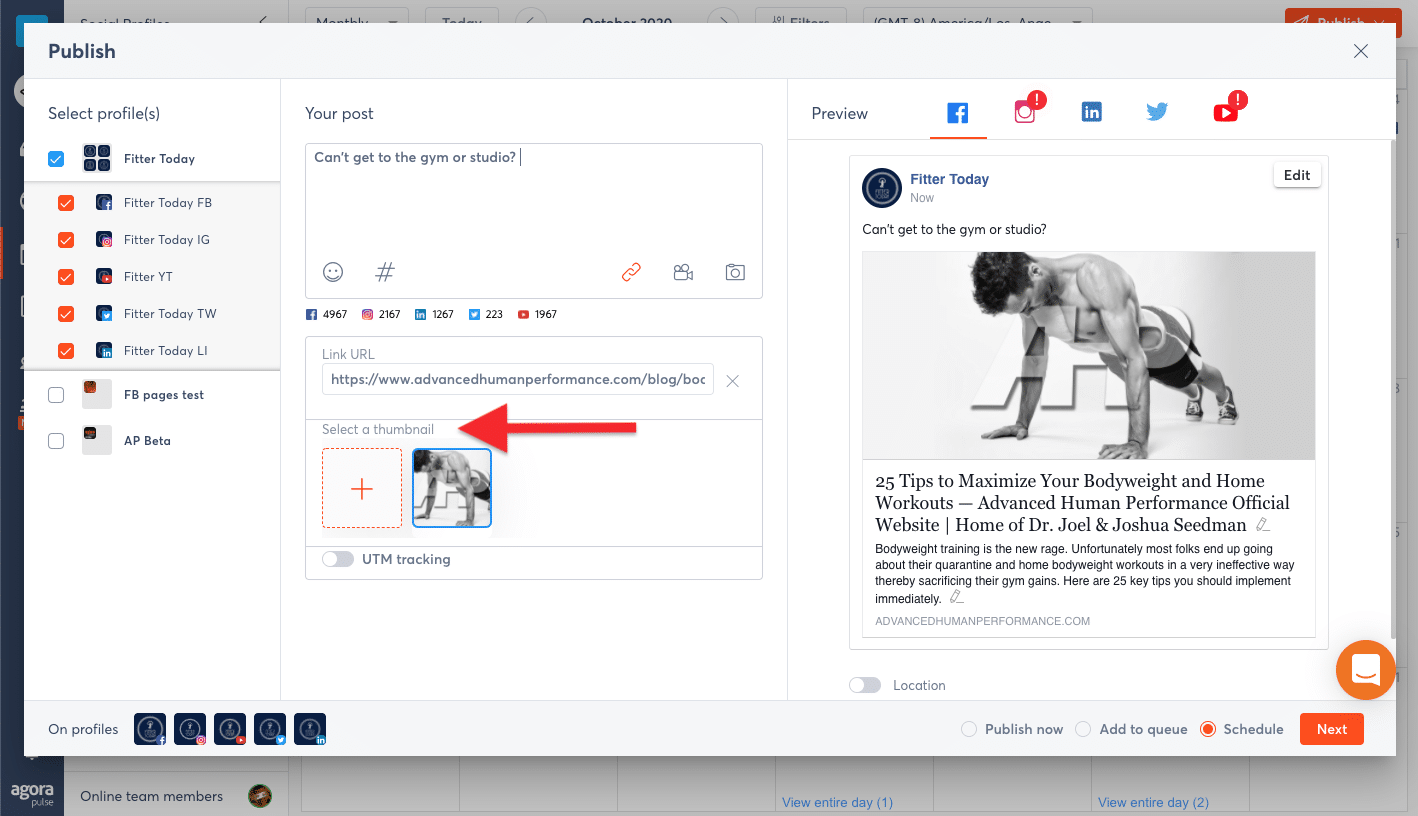Edit the link description with the pencil icon

[956, 598]
